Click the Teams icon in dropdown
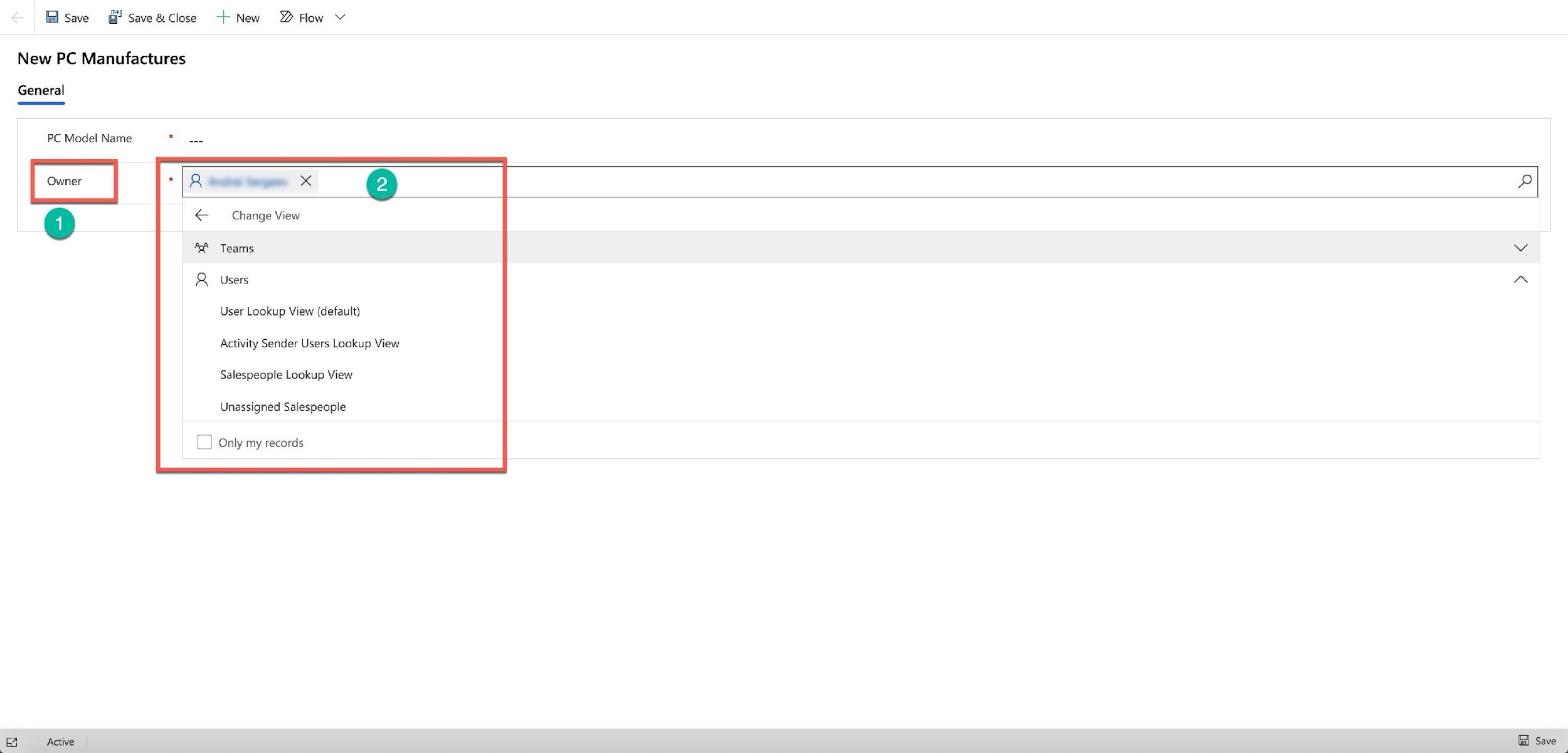The height and width of the screenshot is (753, 1568). pos(201,247)
